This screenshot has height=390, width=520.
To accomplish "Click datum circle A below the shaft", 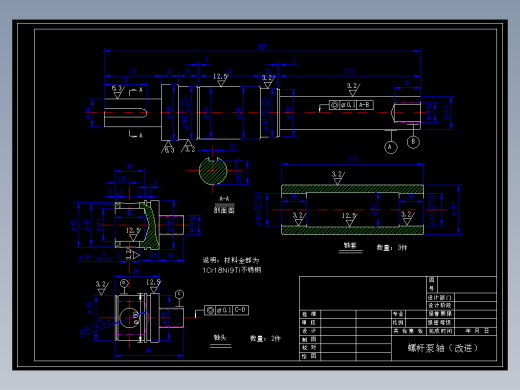I will pos(391,147).
